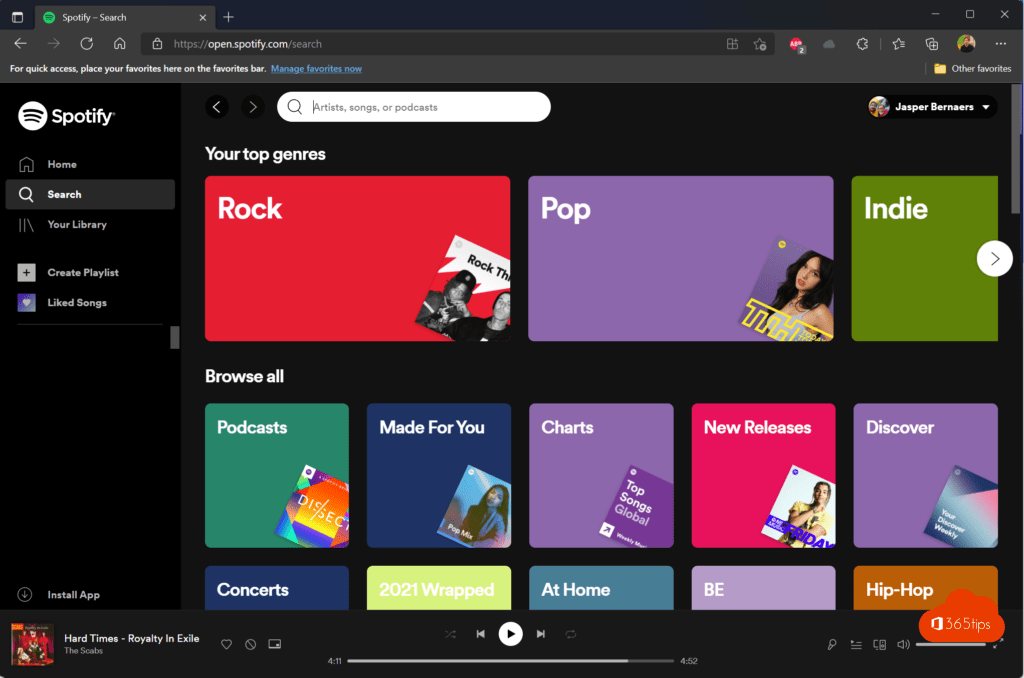The height and width of the screenshot is (678, 1024).
Task: Click the Spotify logo
Action: tap(66, 115)
